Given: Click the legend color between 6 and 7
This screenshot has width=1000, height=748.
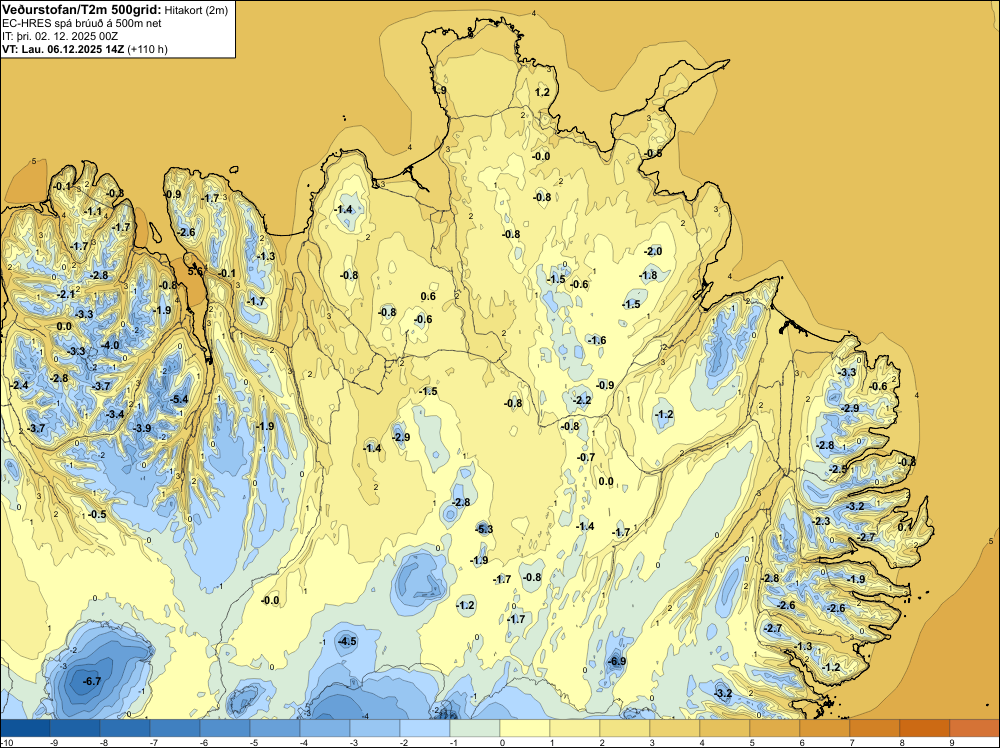Looking at the screenshot, I should tap(825, 728).
